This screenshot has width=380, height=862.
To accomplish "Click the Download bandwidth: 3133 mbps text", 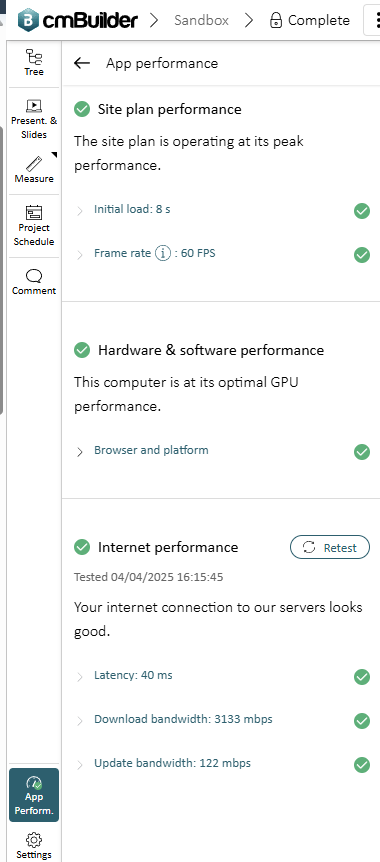I will (x=183, y=719).
